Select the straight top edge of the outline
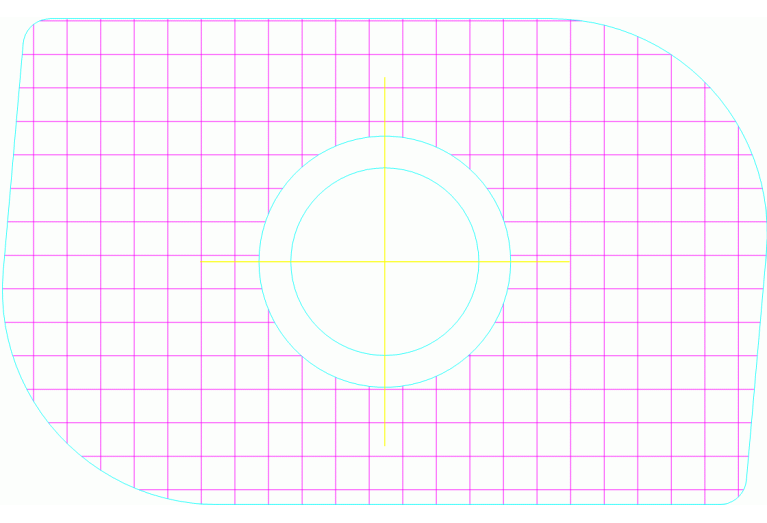Image resolution: width=767 pixels, height=523 pixels. click(x=300, y=19)
